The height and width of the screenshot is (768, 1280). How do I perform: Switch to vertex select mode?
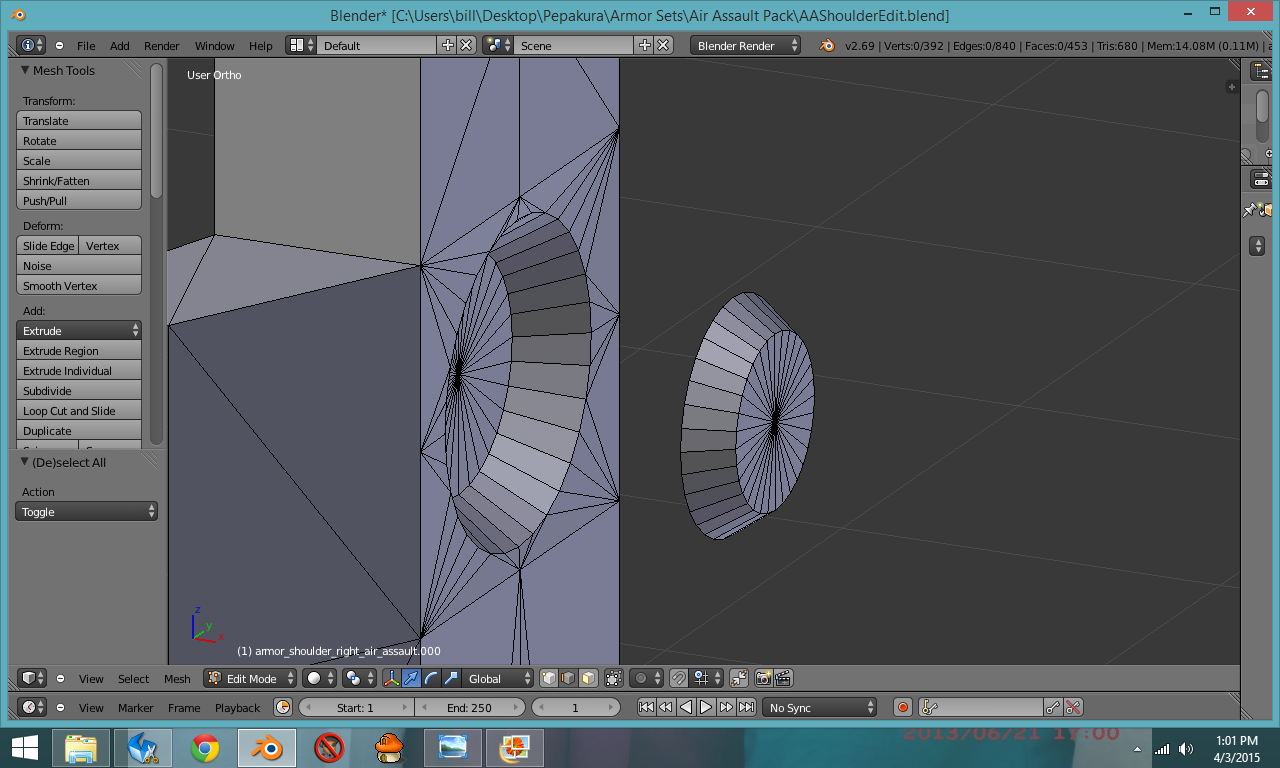[549, 678]
